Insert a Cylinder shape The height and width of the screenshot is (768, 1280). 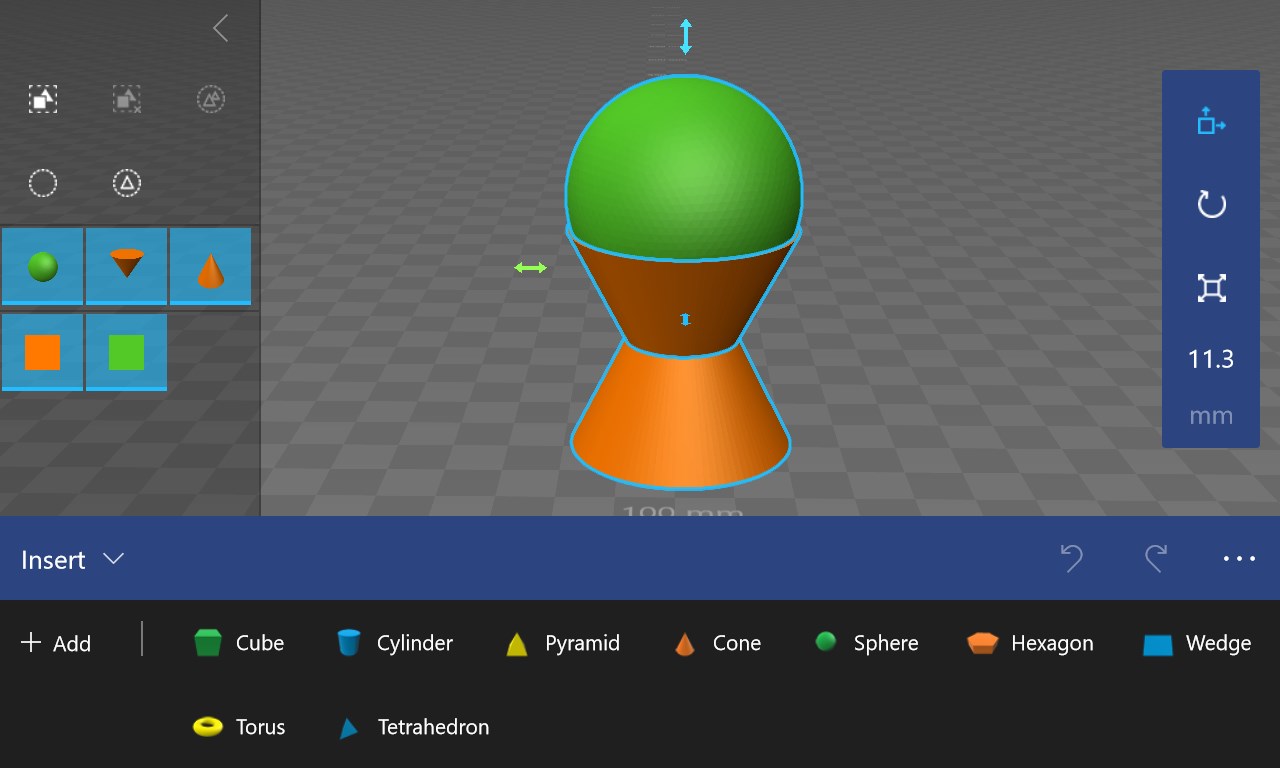click(x=394, y=643)
